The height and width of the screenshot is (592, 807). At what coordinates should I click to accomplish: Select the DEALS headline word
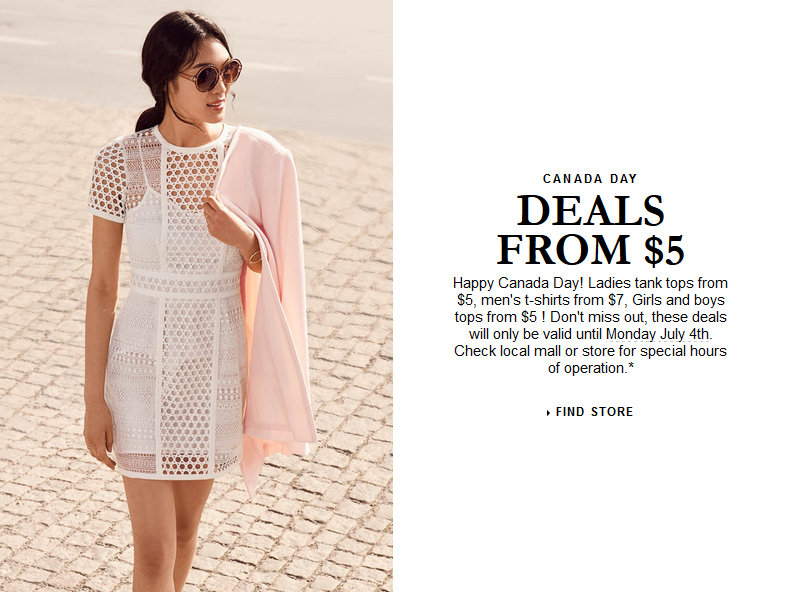591,210
